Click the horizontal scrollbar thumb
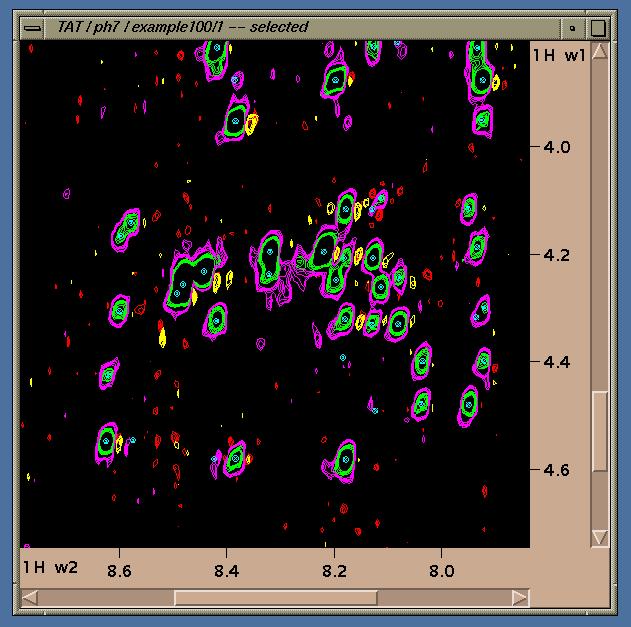Image resolution: width=631 pixels, height=627 pixels. 275,597
